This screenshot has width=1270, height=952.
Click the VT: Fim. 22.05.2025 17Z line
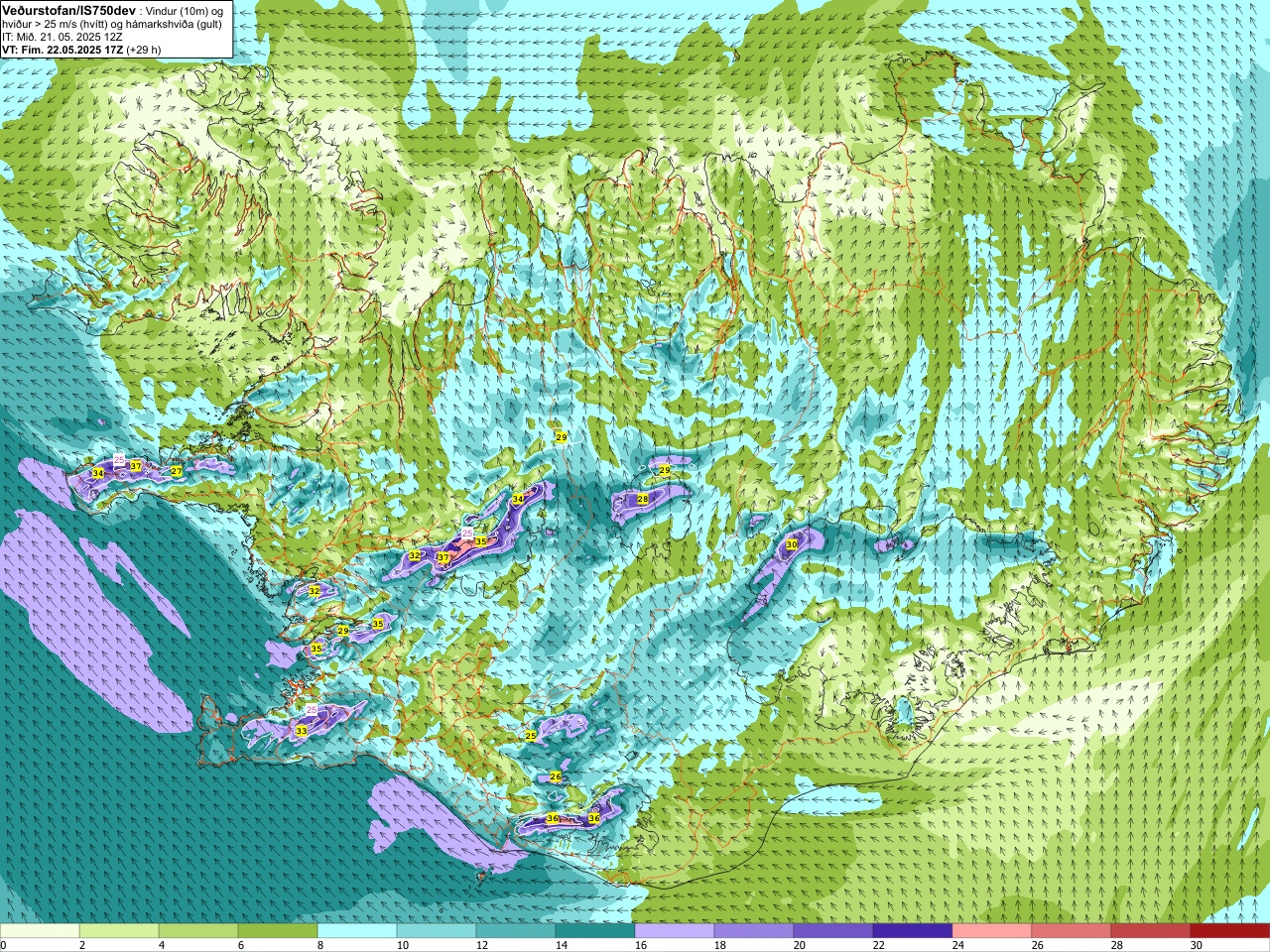[80, 50]
